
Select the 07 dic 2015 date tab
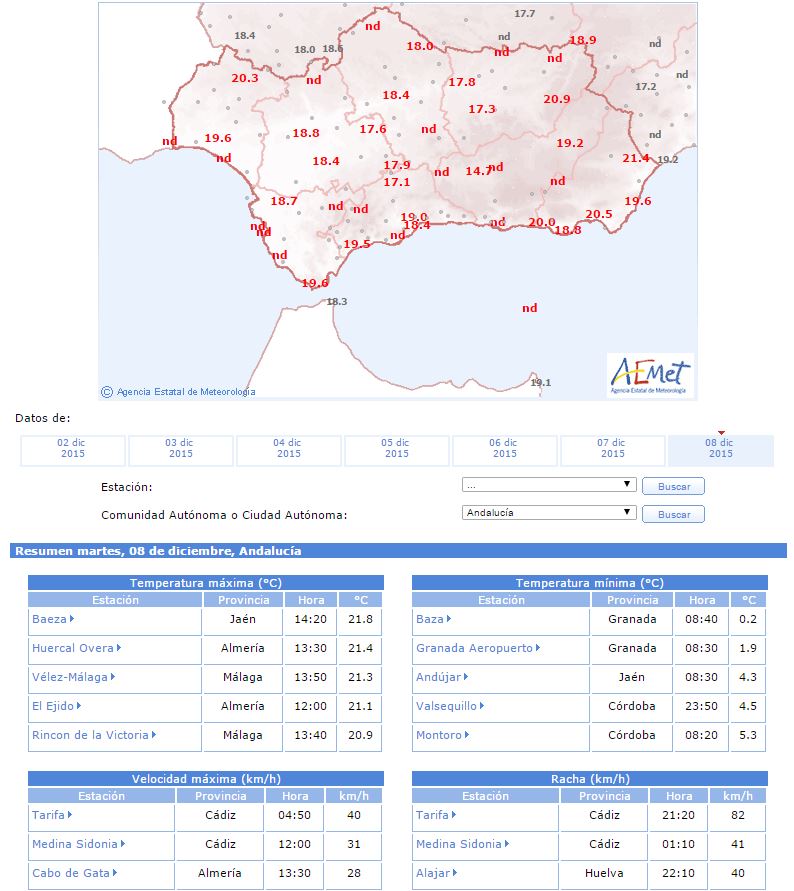coord(613,448)
